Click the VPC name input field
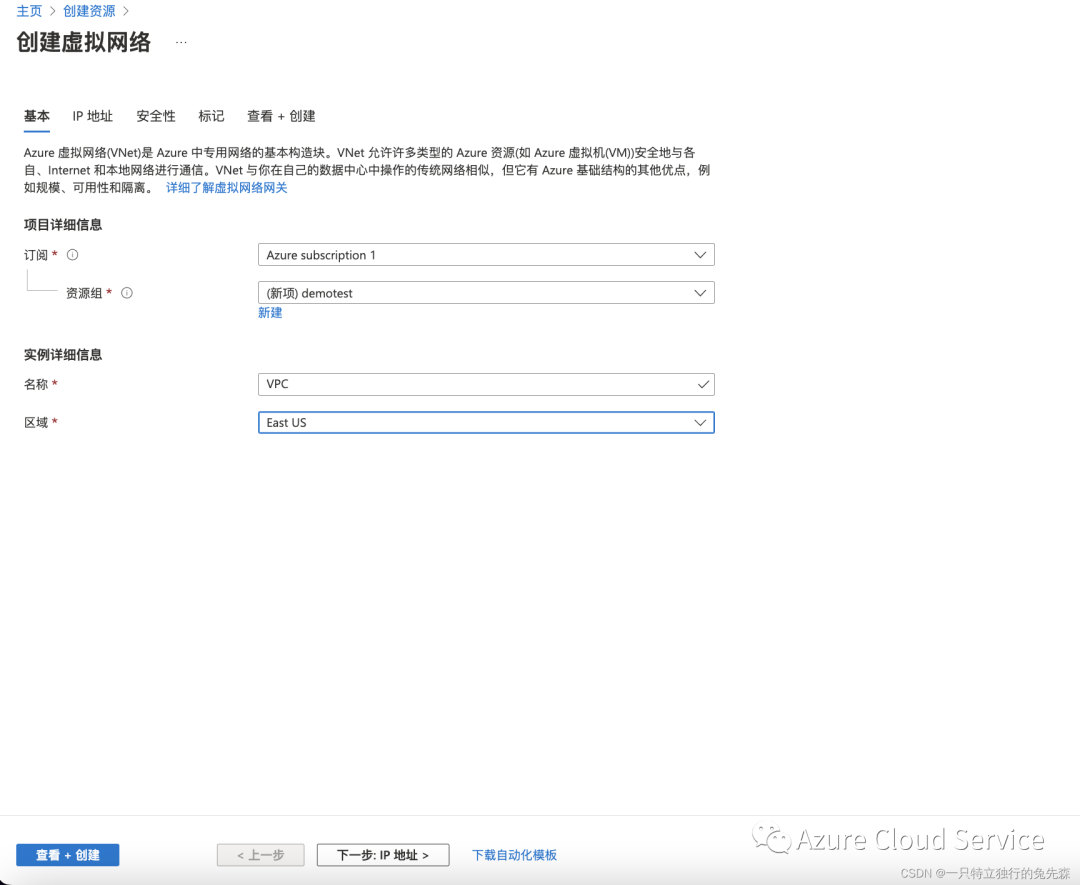The image size is (1080, 885). point(486,384)
